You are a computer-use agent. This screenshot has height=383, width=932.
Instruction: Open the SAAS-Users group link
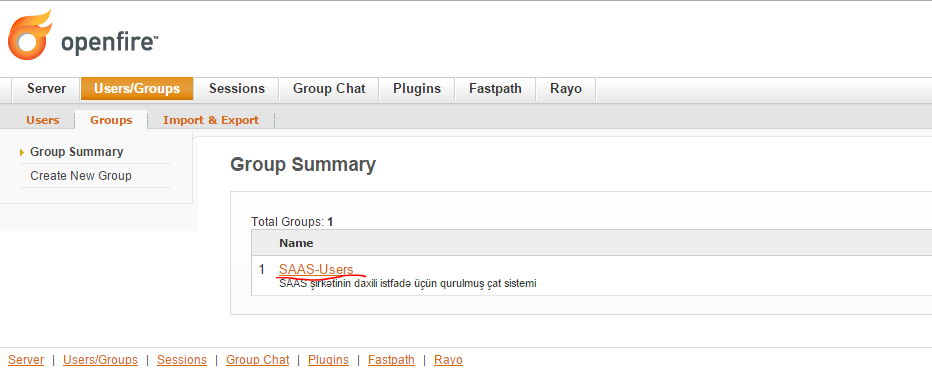316,269
